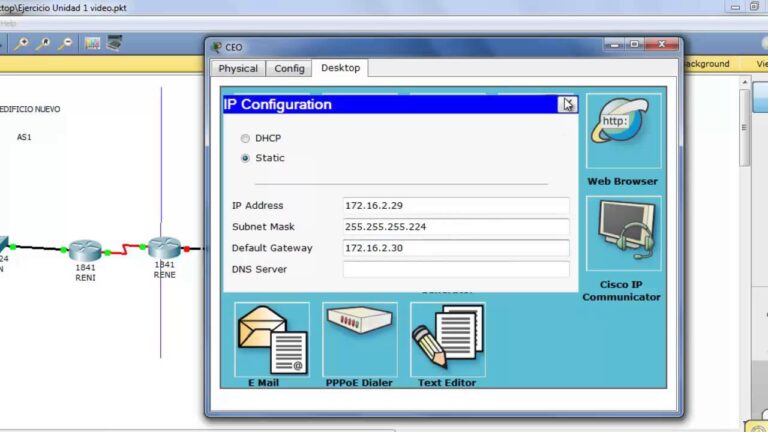Click the Default Gateway field

tap(455, 248)
